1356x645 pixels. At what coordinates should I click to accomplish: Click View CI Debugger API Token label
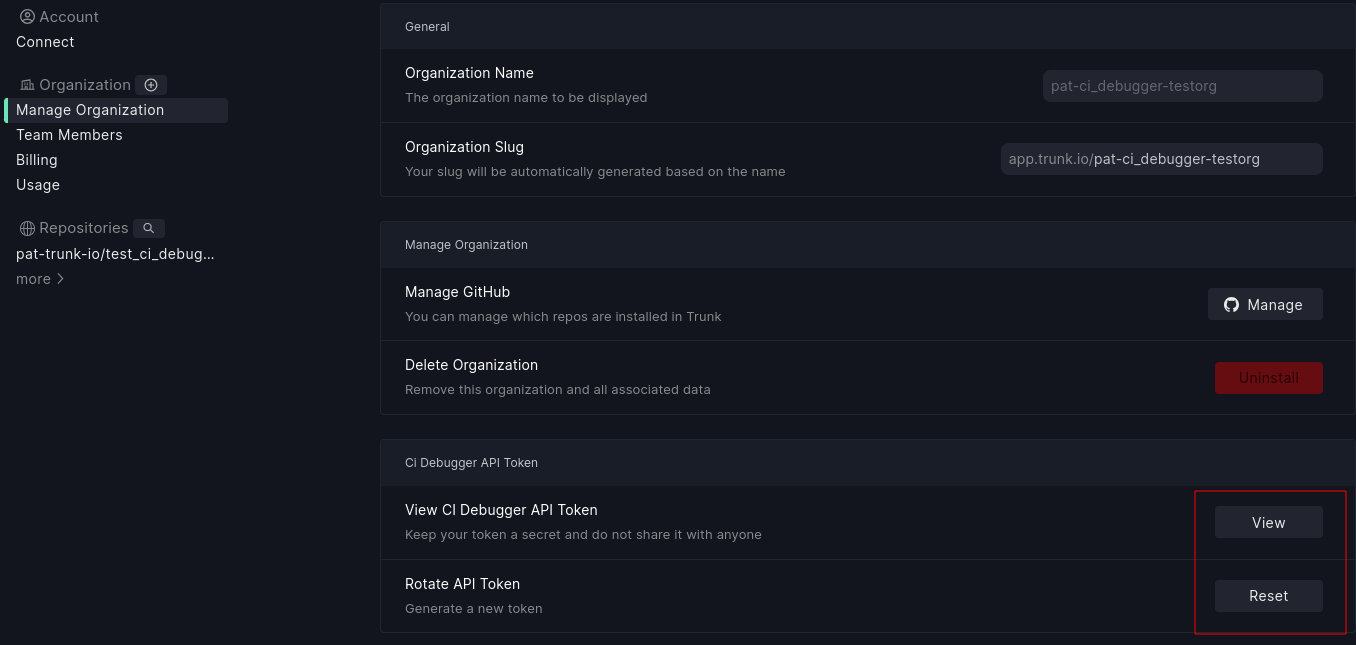(x=501, y=510)
